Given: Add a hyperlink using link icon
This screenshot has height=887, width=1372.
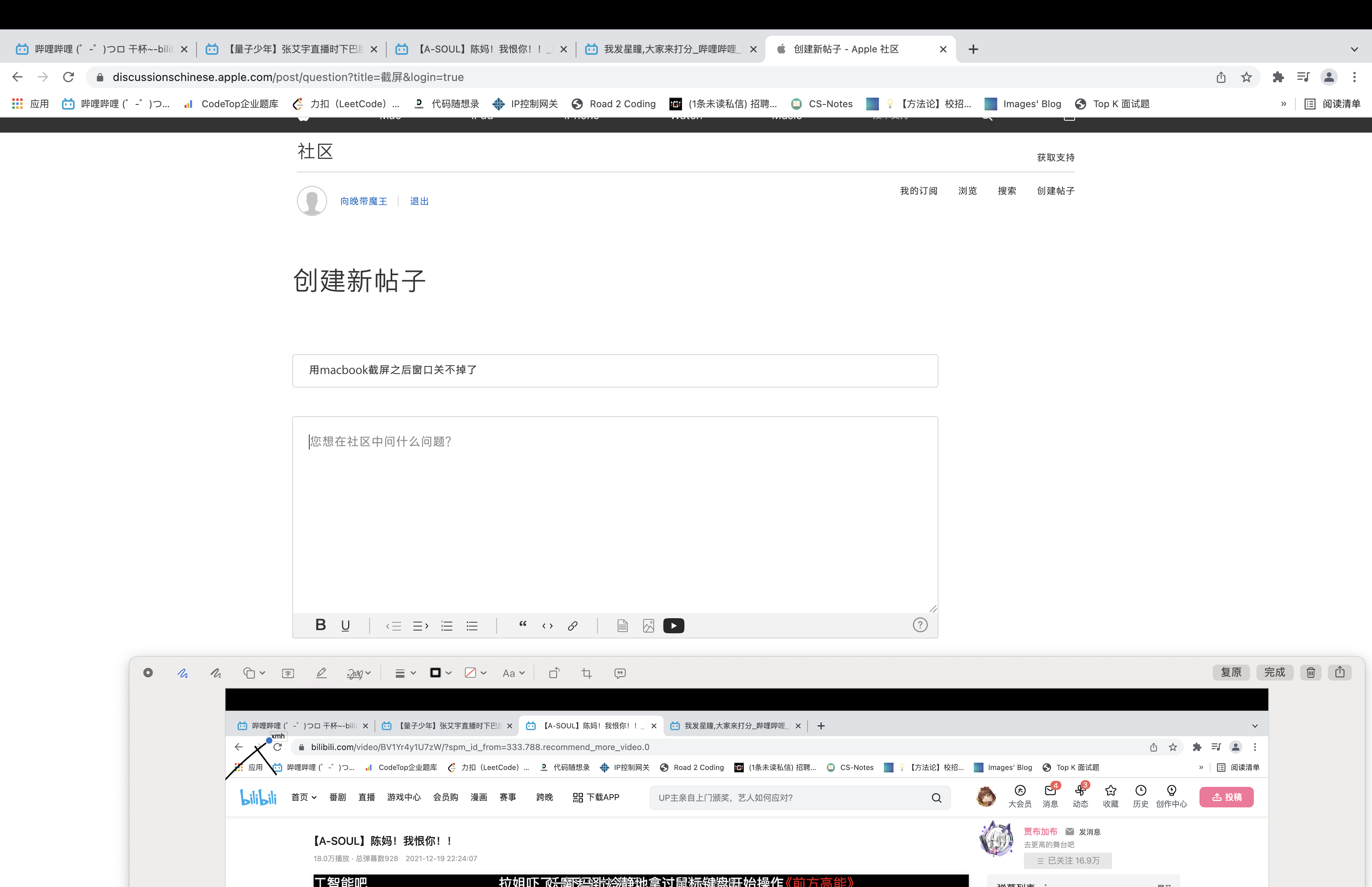Looking at the screenshot, I should tap(572, 625).
